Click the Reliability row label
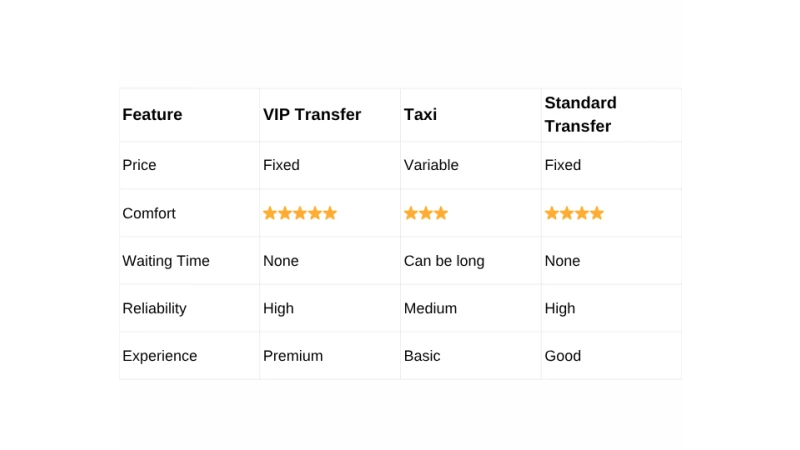The image size is (800, 450). click(x=154, y=308)
